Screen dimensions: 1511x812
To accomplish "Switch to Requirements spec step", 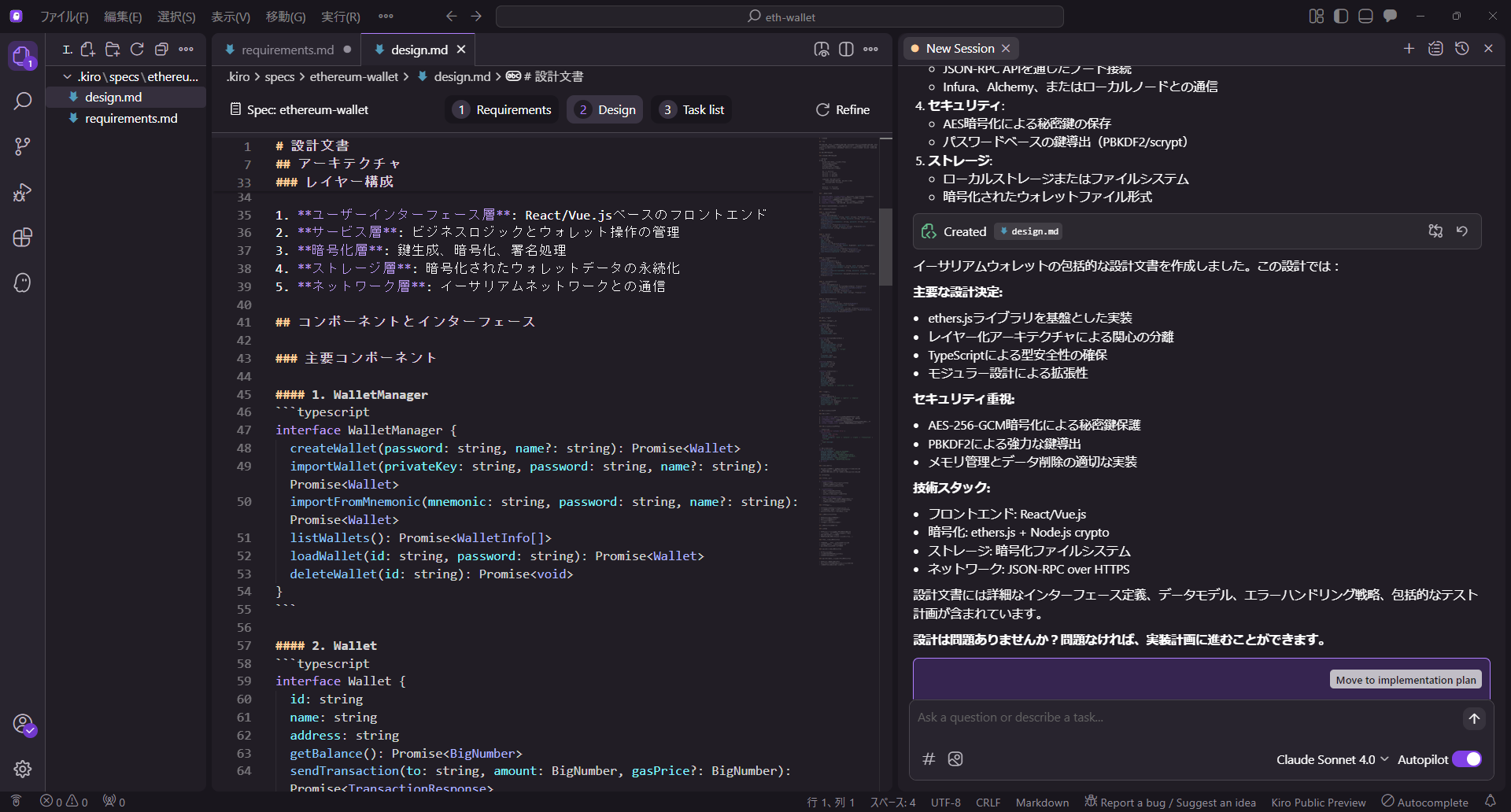I will point(504,109).
